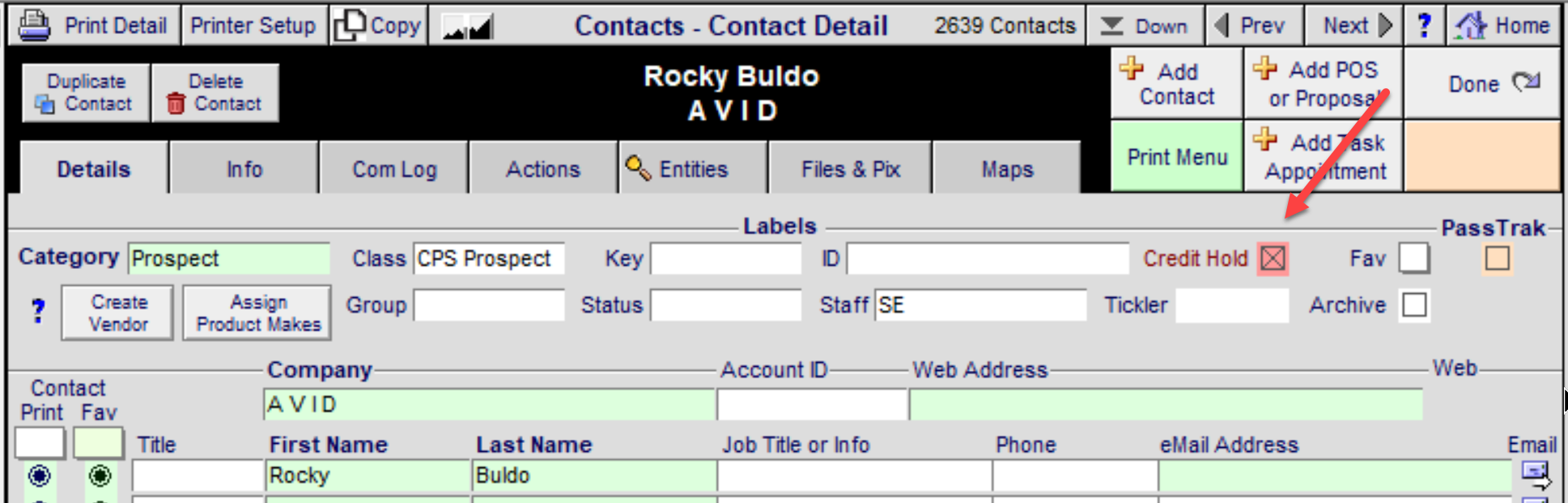Click the Done button
The width and height of the screenshot is (1568, 503).
click(x=1482, y=83)
